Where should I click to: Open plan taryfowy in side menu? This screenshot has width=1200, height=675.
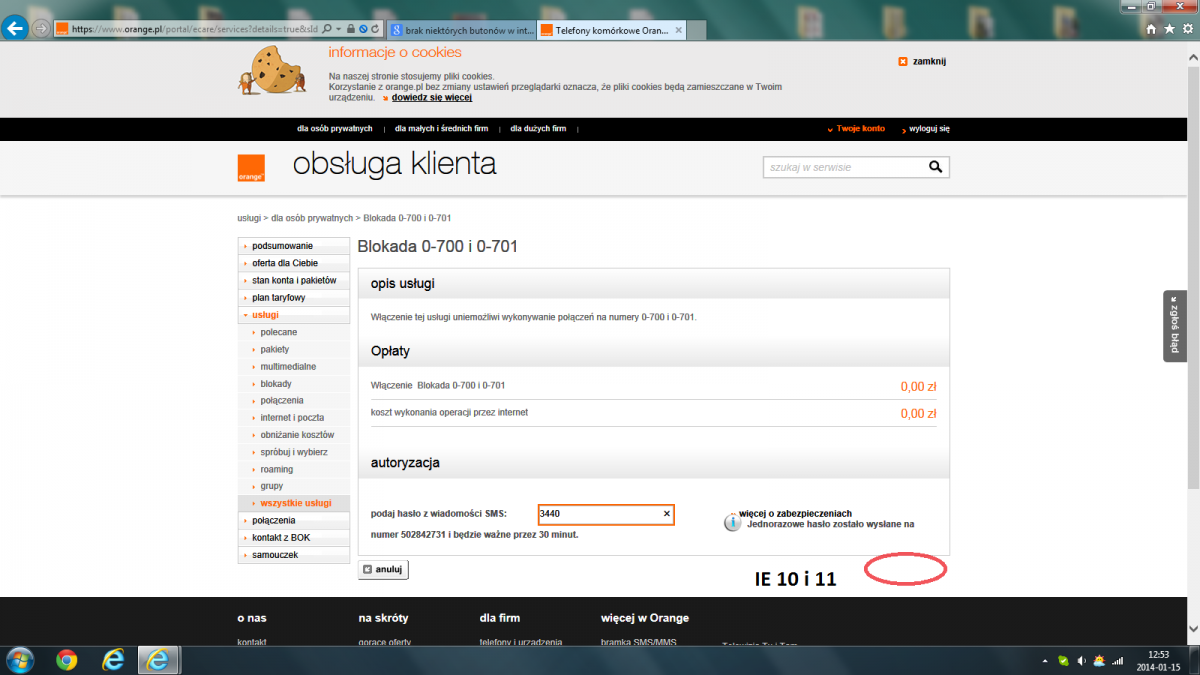coord(294,298)
